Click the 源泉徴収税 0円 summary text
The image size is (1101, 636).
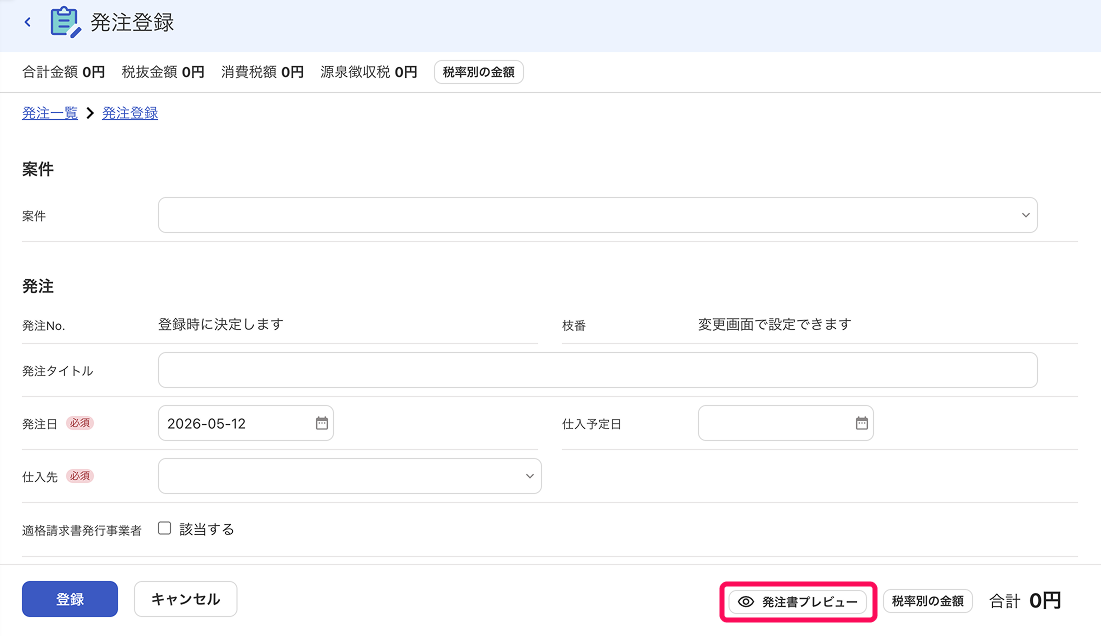(x=369, y=72)
